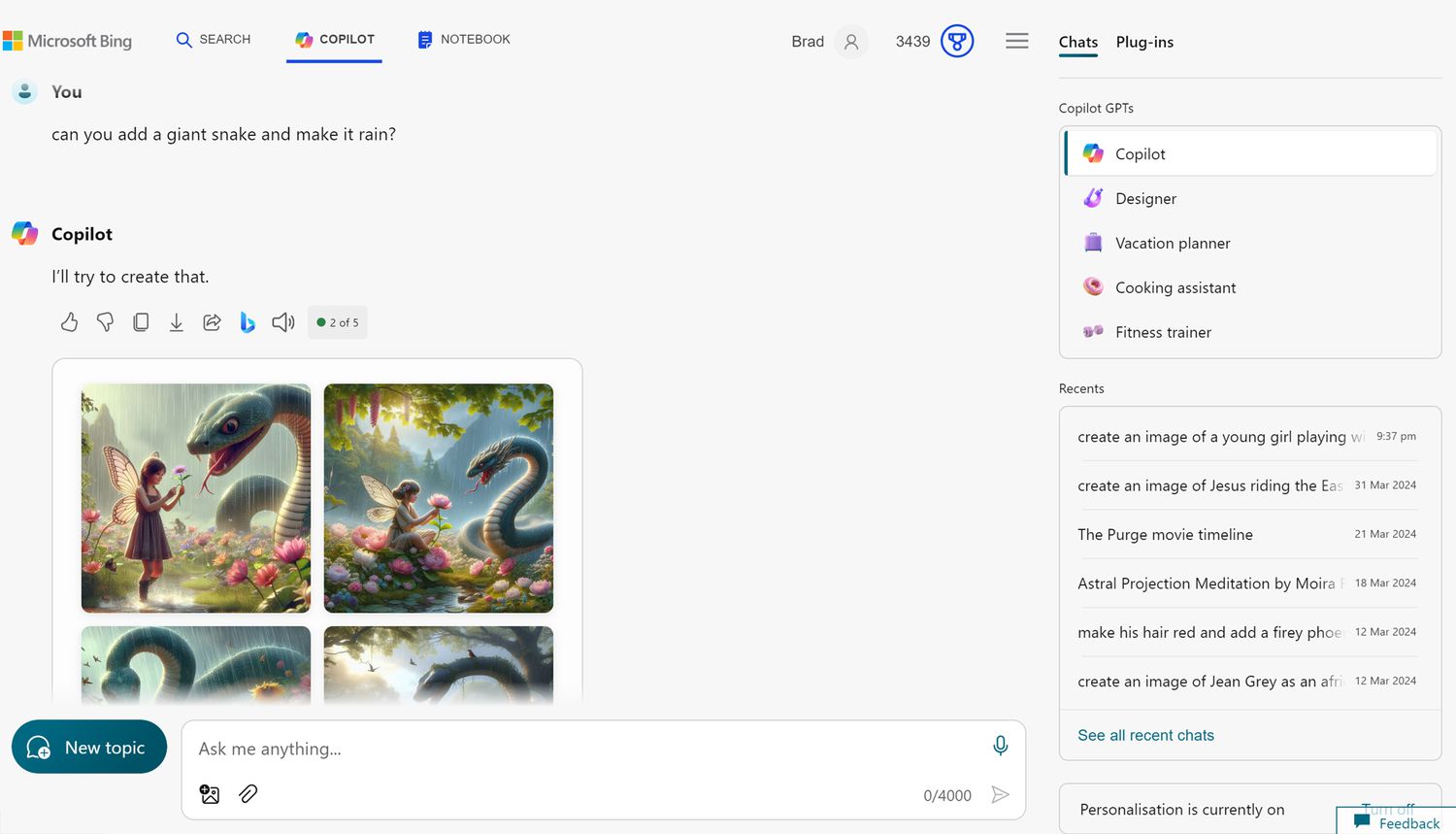
Task: Download the response using export icon
Action: (176, 322)
